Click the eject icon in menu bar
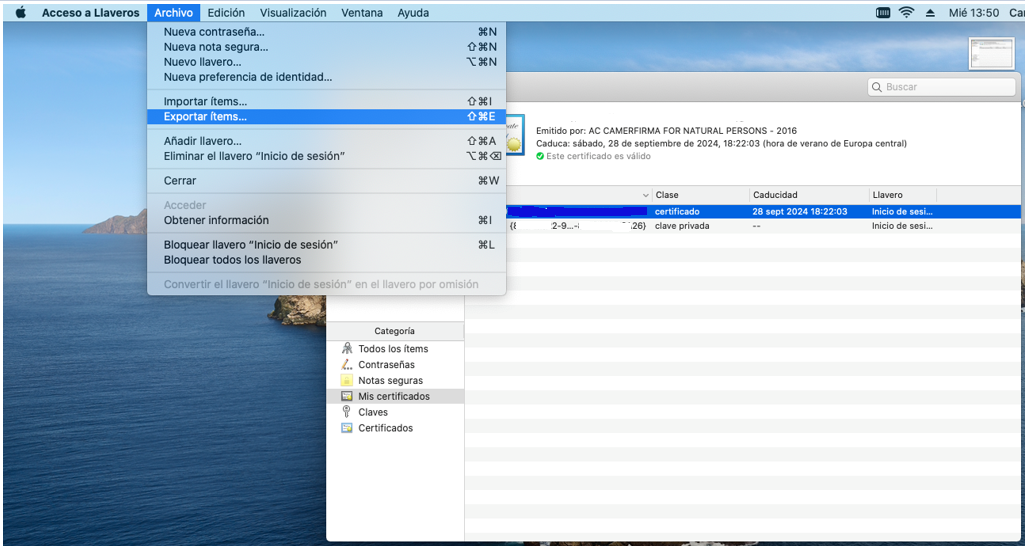 pyautogui.click(x=931, y=12)
